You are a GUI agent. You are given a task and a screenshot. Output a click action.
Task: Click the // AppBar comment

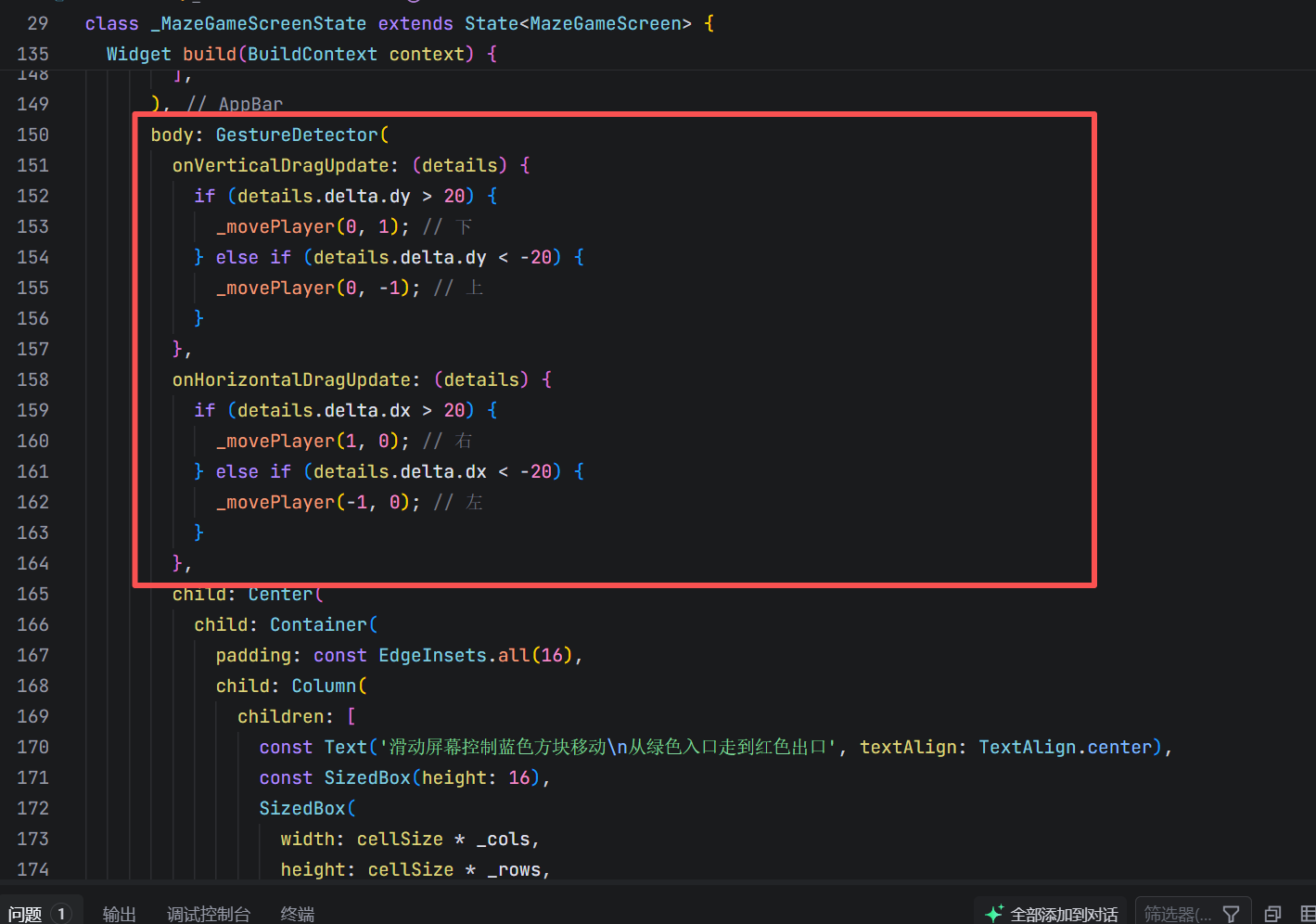pos(235,104)
